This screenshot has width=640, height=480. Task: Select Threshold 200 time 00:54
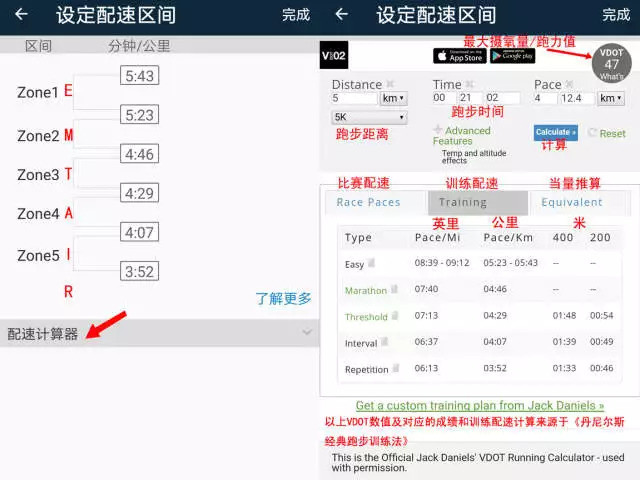[x=601, y=315]
